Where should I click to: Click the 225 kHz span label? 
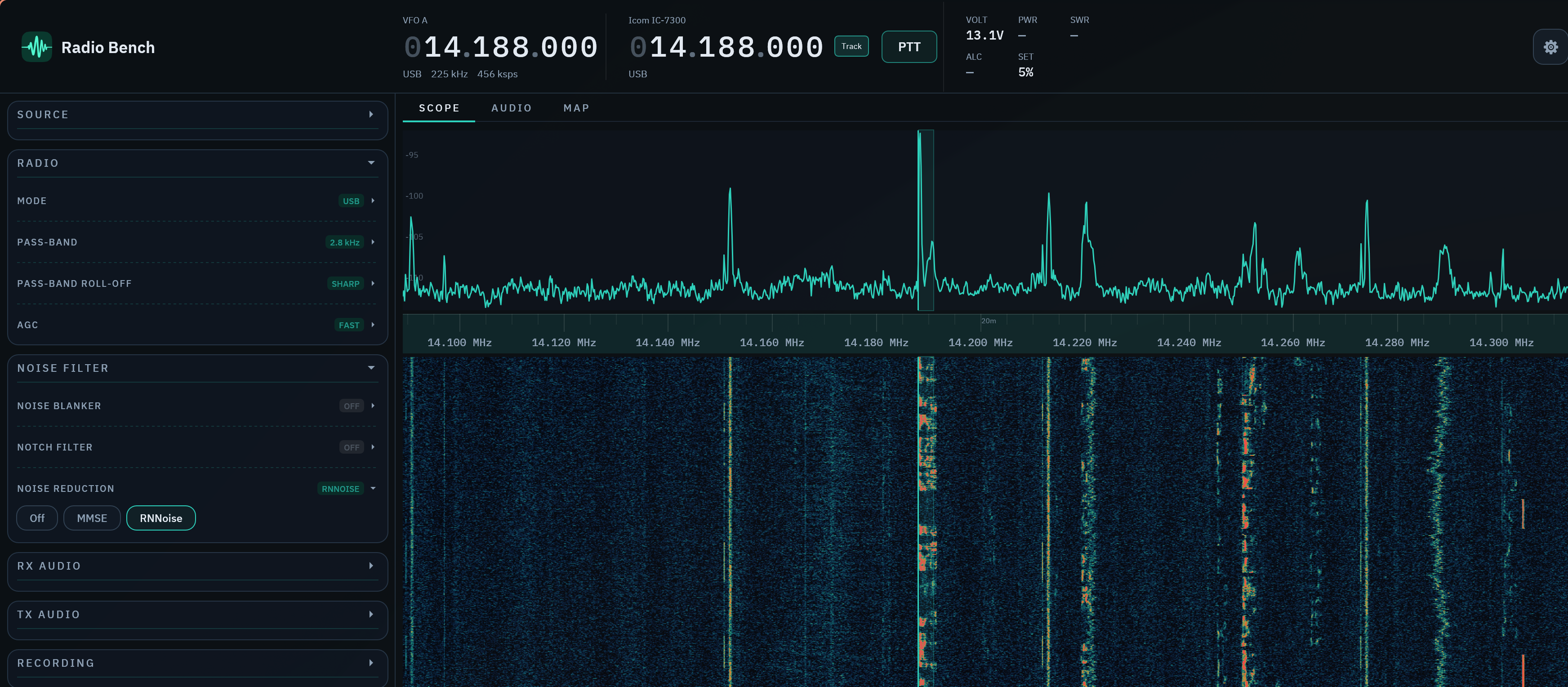point(449,74)
